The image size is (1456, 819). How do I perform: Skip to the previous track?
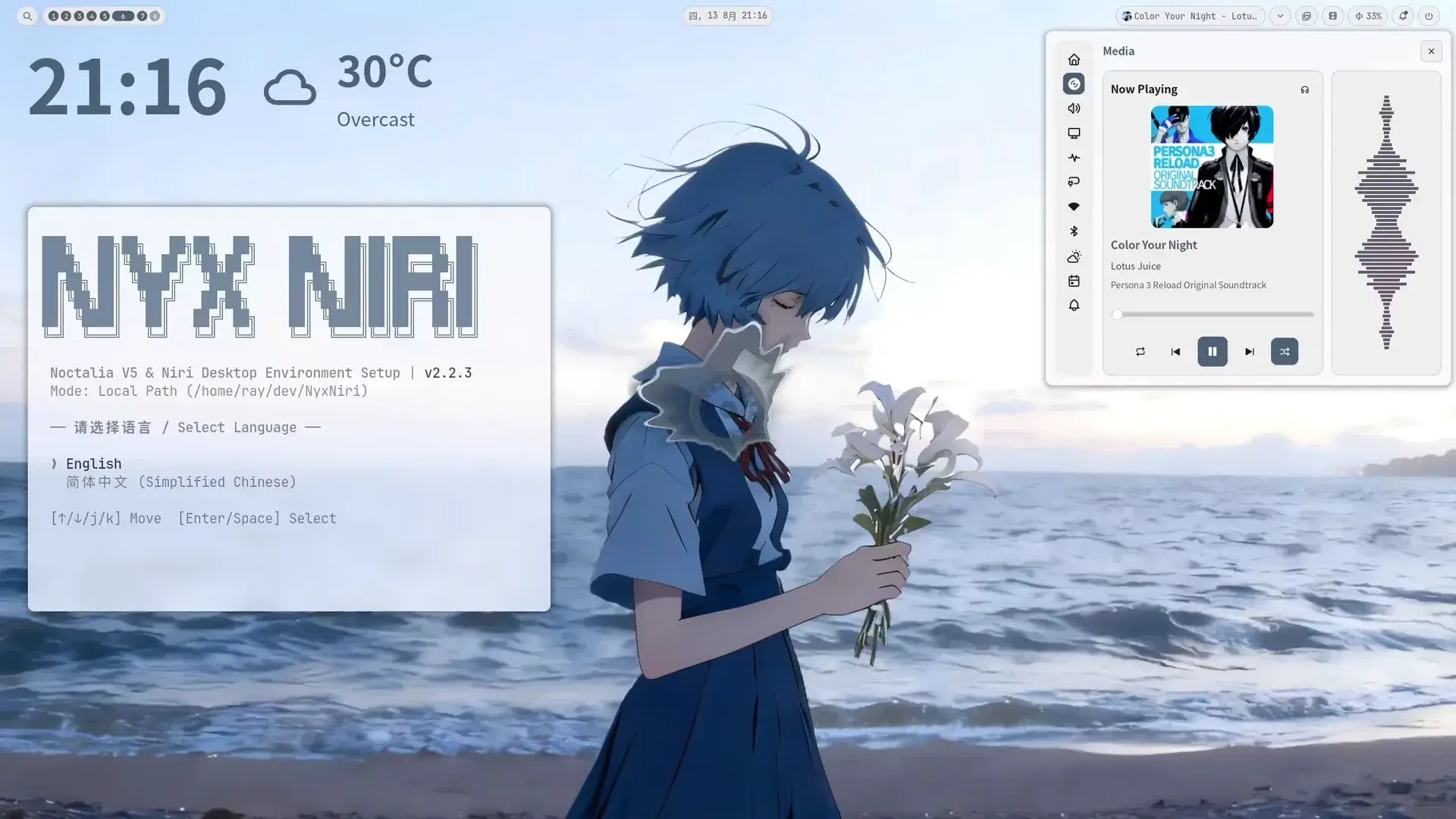click(1175, 352)
